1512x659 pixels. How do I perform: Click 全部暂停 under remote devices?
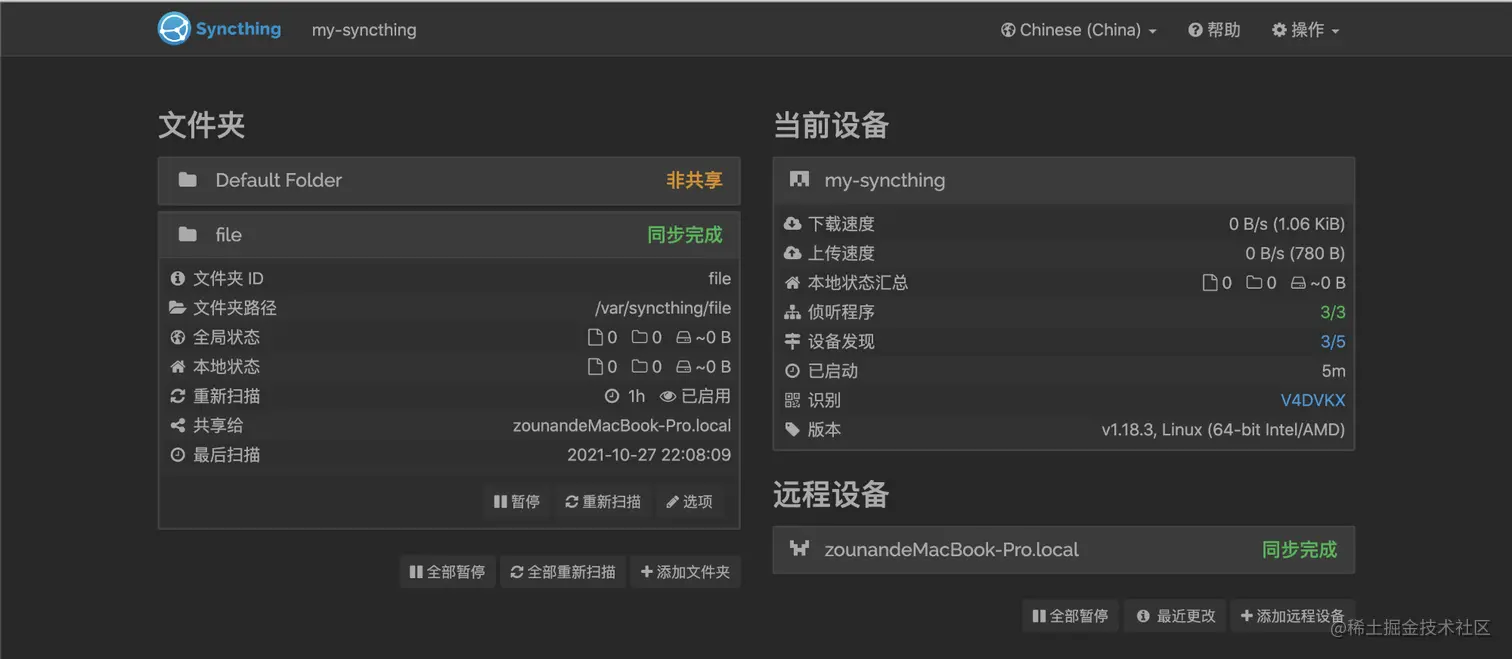coord(1070,616)
